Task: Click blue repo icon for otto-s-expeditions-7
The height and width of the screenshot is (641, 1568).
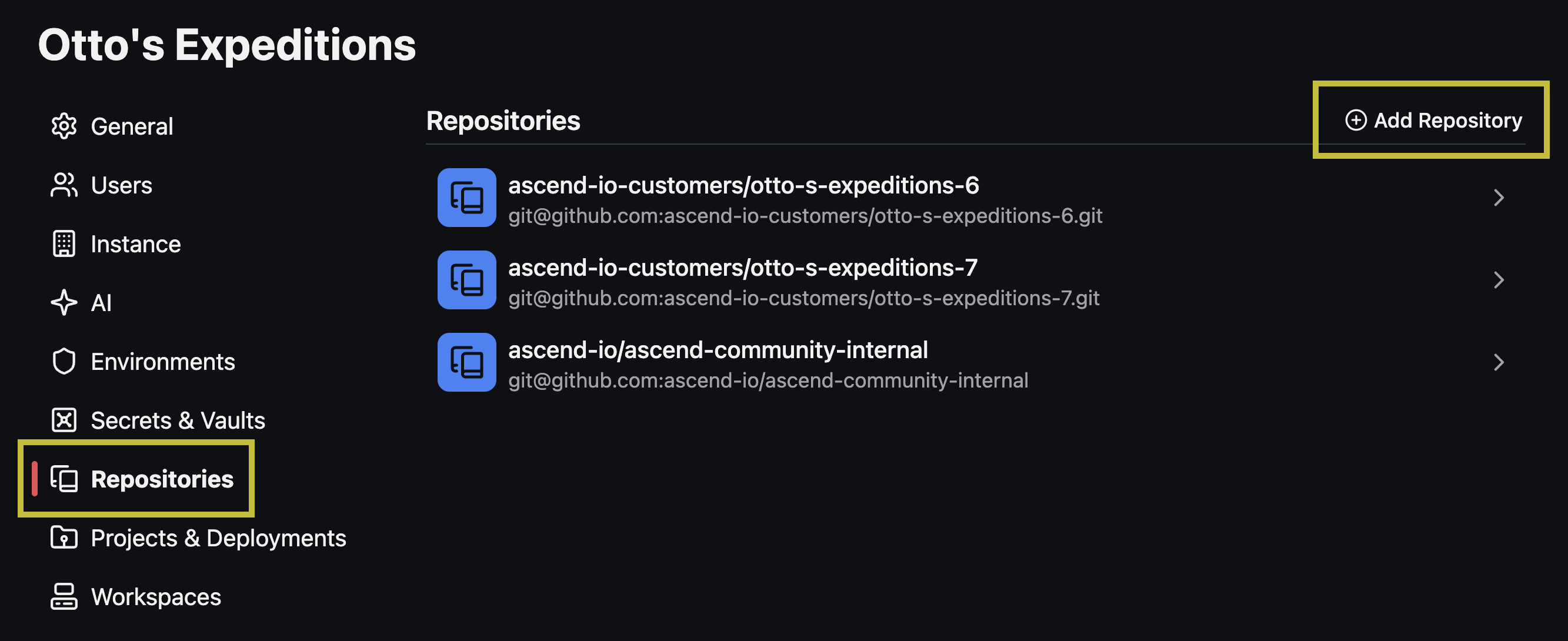Action: [467, 280]
